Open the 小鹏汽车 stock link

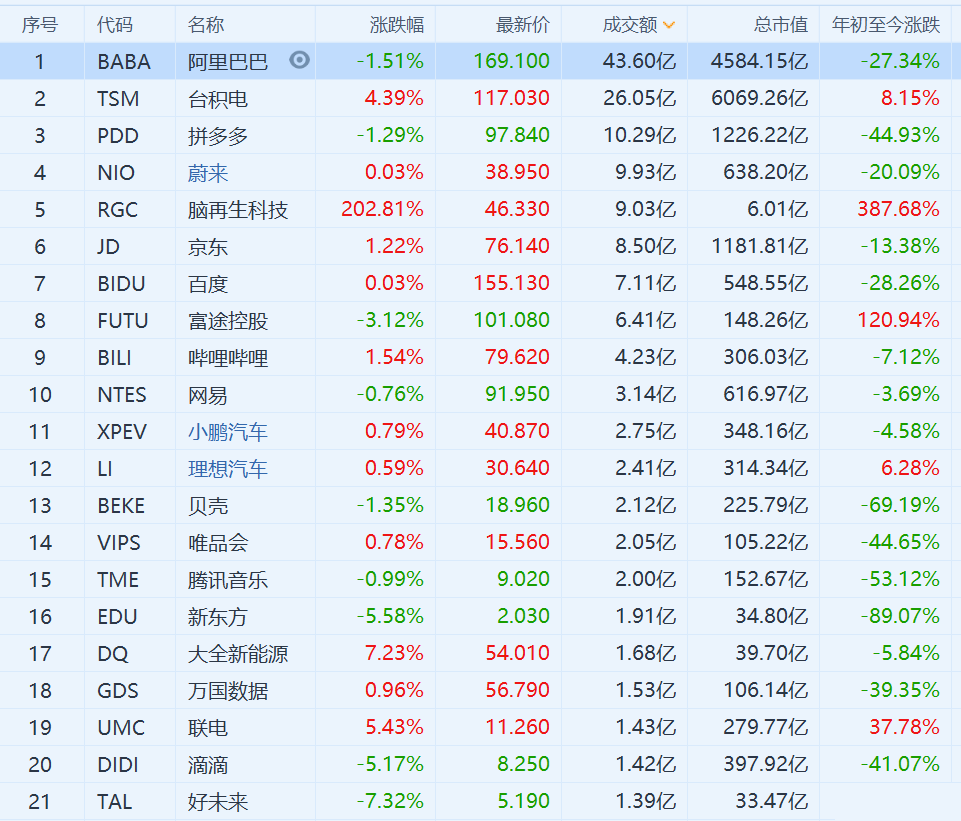click(228, 432)
